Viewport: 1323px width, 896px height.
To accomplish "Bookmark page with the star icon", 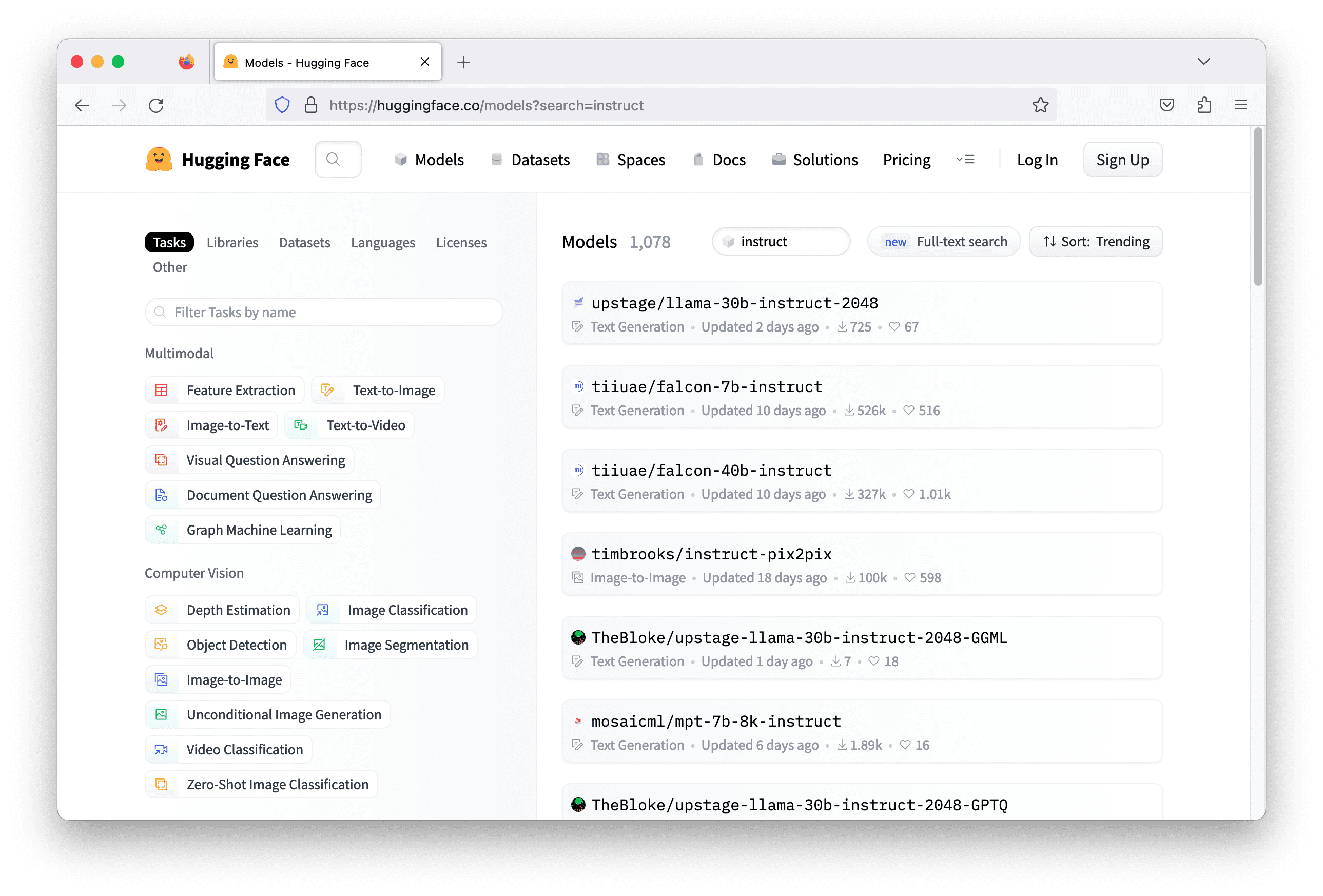I will pyautogui.click(x=1040, y=105).
